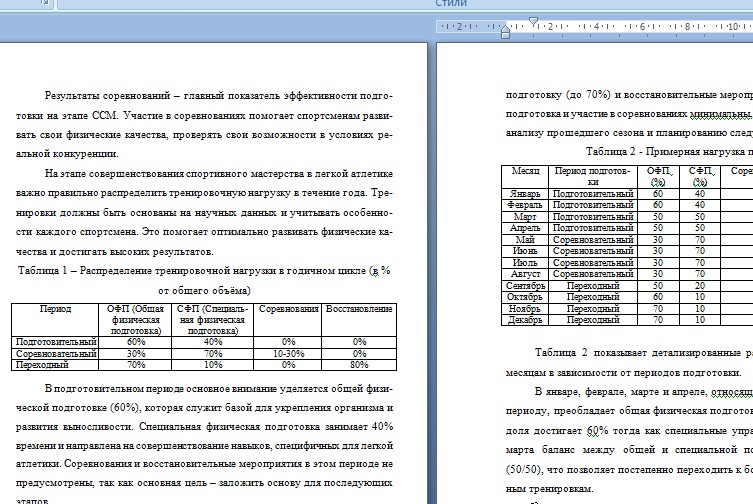The height and width of the screenshot is (504, 753).
Task: Click the 'Период' header cell in Table 1
Action: tap(55, 320)
